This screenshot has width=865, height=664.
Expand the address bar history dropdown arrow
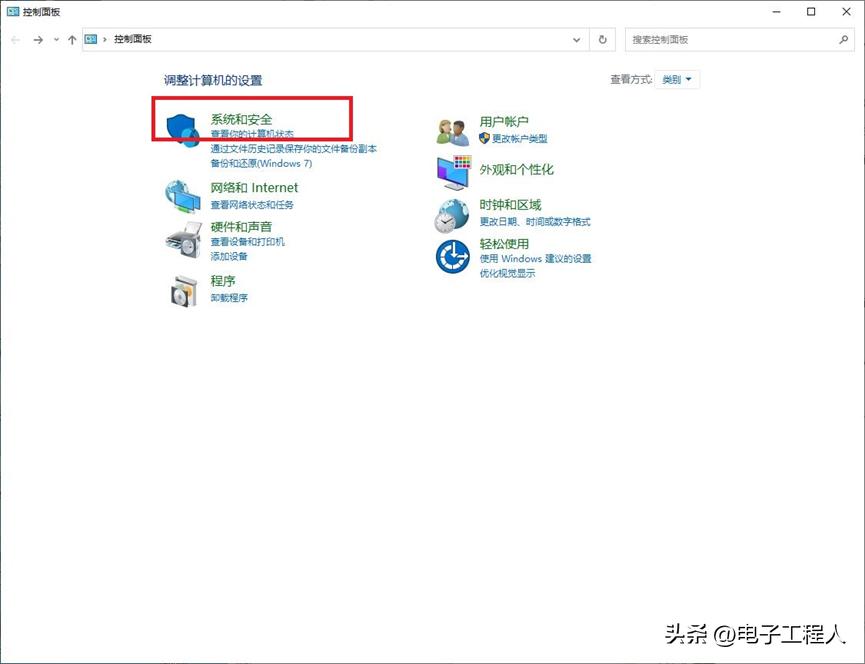[575, 40]
